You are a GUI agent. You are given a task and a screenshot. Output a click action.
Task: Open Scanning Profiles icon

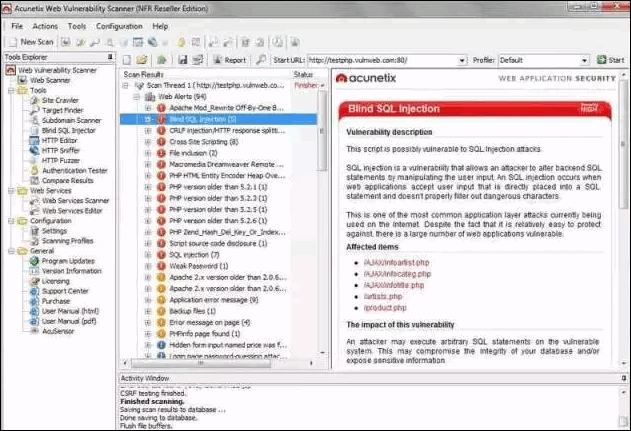tap(35, 241)
